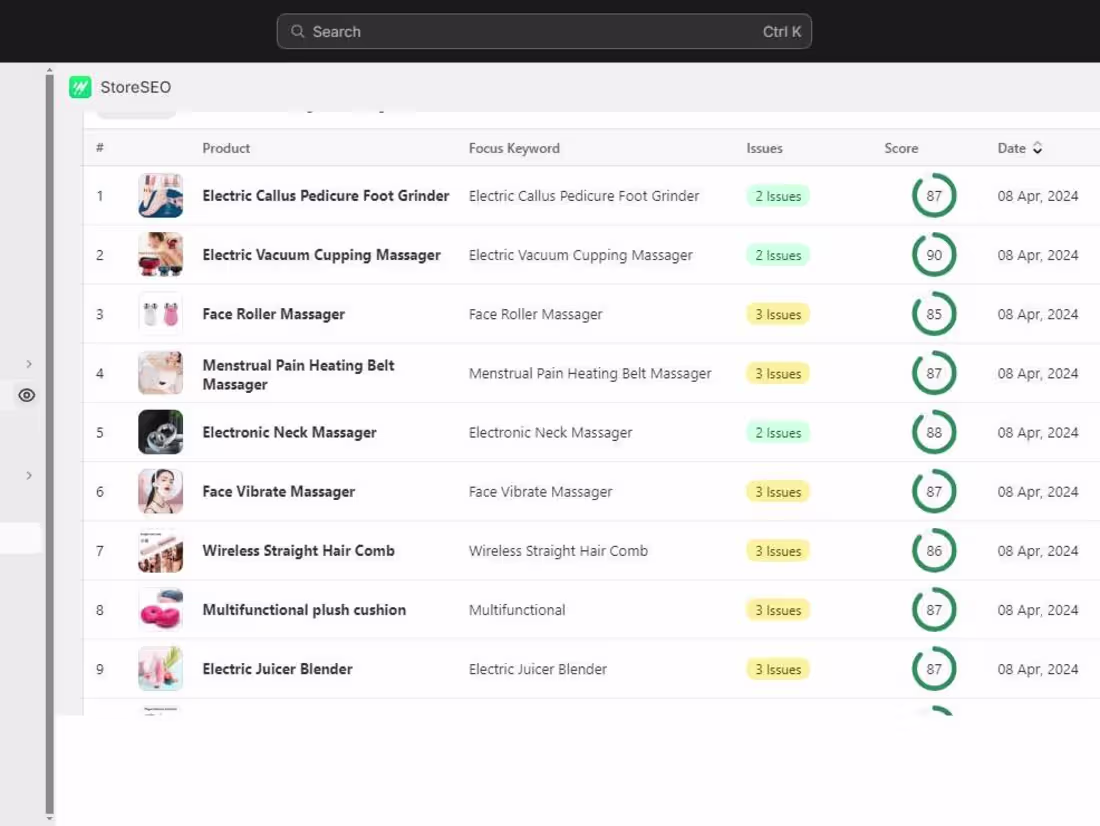Click the StoreSEO app logo icon
The width and height of the screenshot is (1100, 826).
(x=80, y=87)
